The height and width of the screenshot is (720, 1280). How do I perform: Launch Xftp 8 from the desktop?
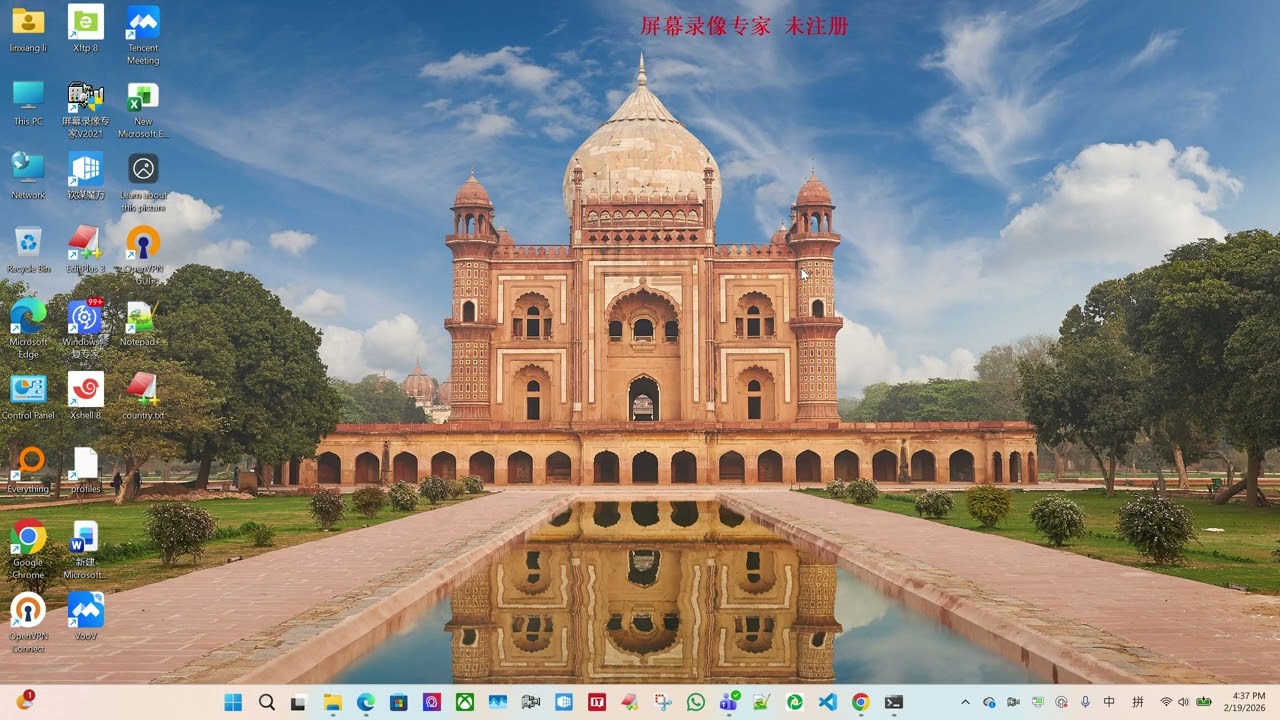pos(85,28)
